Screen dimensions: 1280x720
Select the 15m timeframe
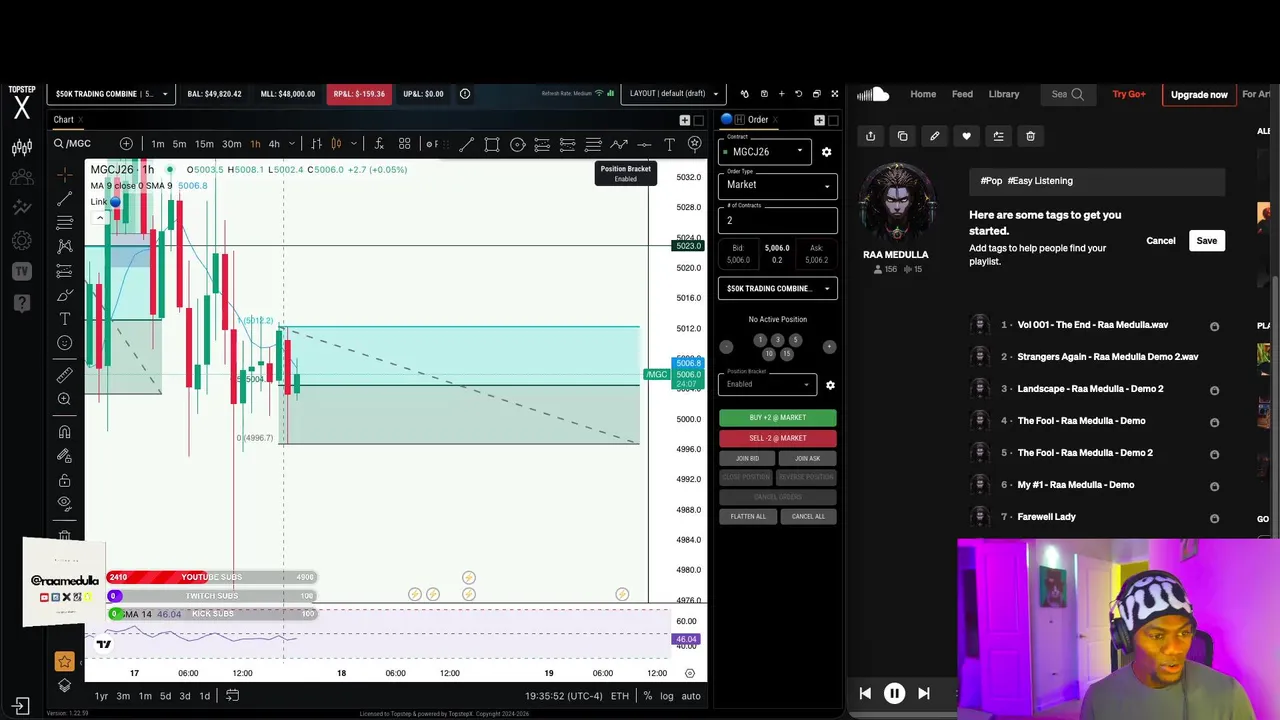(204, 144)
